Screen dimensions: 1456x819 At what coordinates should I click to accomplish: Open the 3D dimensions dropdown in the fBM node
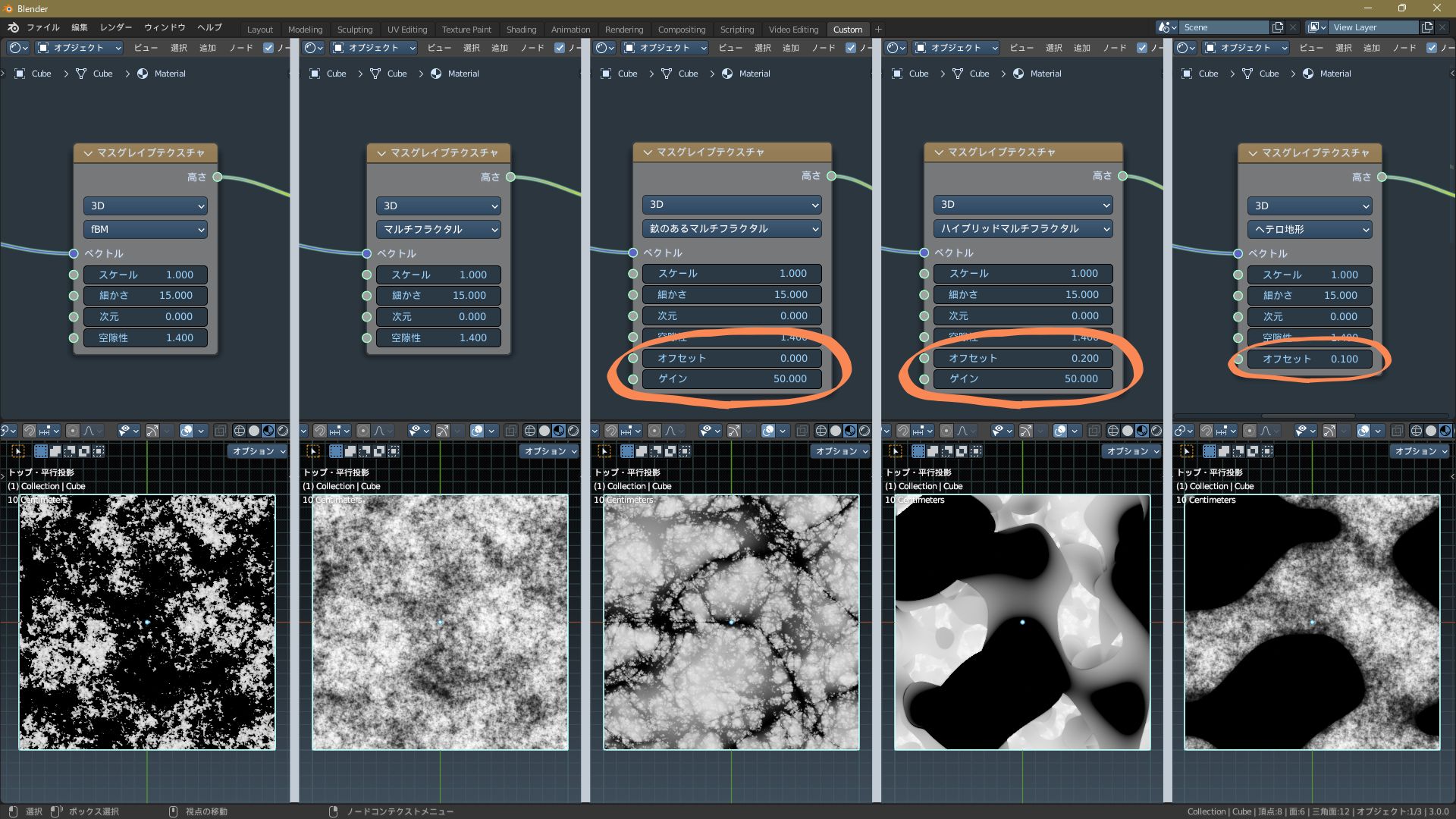(x=145, y=206)
